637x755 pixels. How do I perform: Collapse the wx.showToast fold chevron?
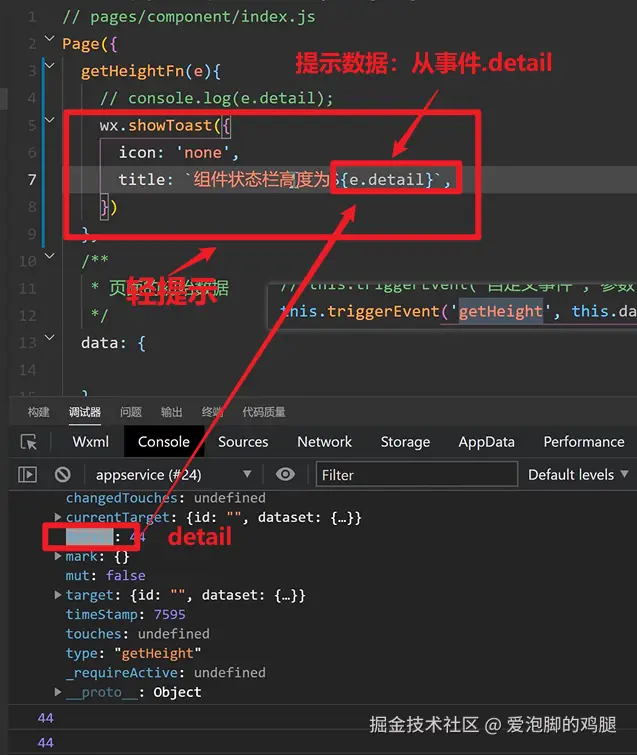pos(50,119)
